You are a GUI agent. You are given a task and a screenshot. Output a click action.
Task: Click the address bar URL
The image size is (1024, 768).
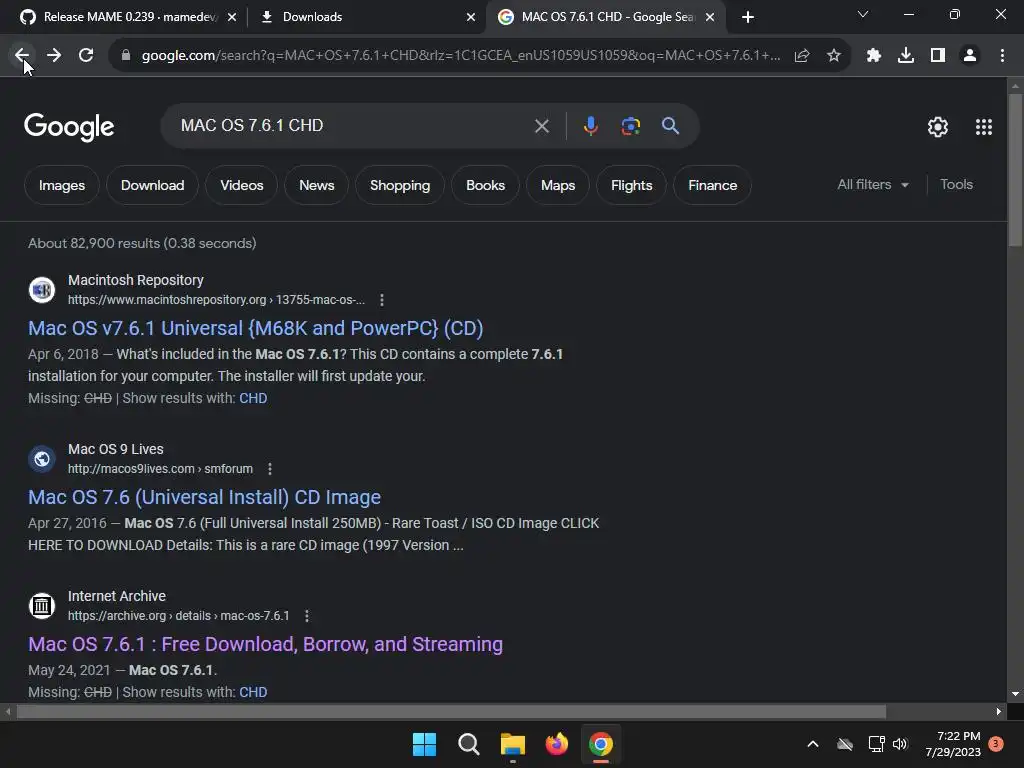(x=460, y=56)
